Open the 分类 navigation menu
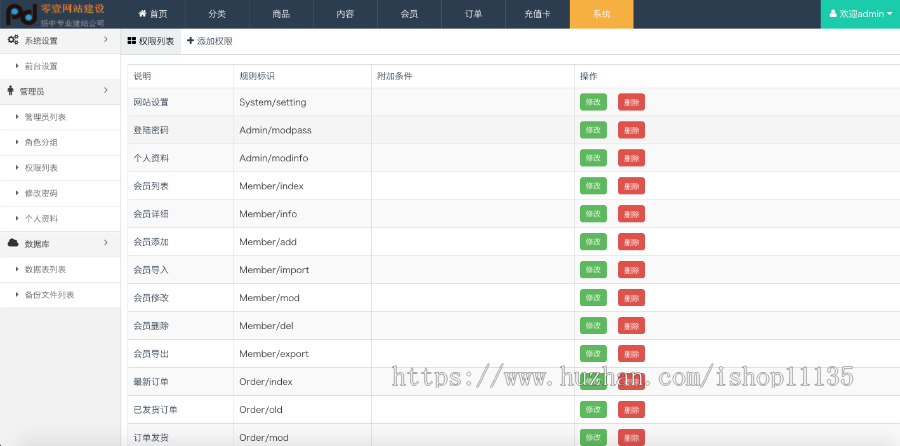900x446 pixels. click(217, 14)
